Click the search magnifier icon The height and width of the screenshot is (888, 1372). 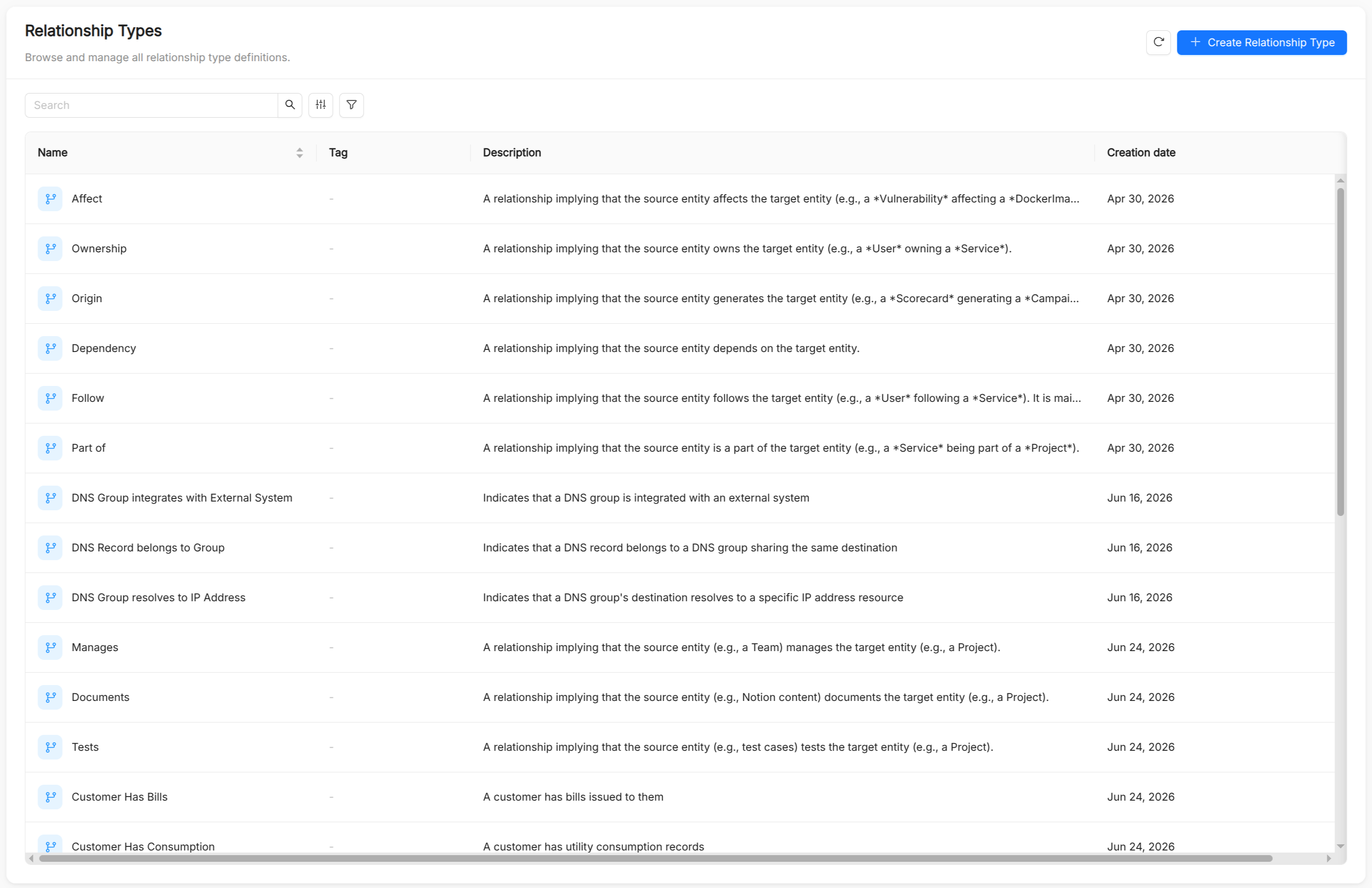point(290,105)
